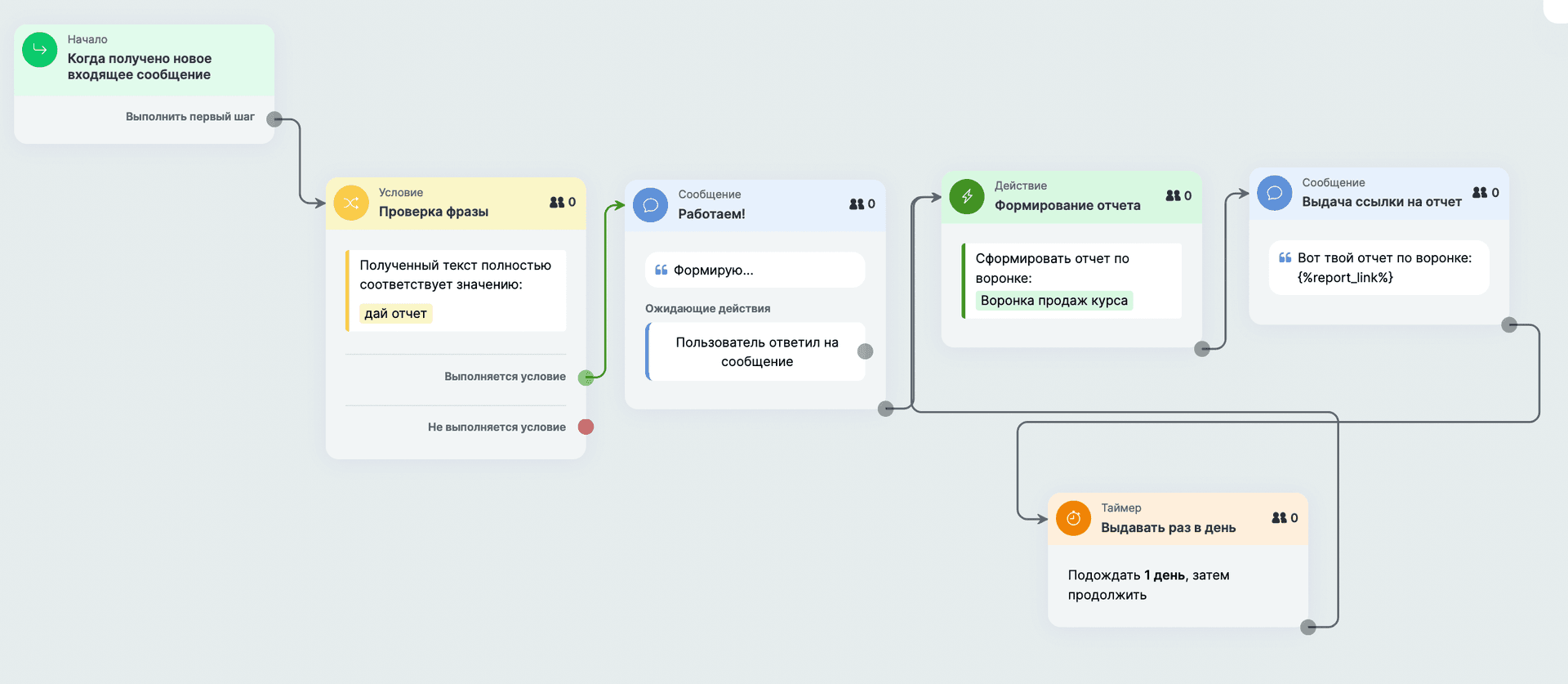Click the Подождать 1 день timer text
Image resolution: width=1568 pixels, height=684 pixels.
click(1148, 585)
